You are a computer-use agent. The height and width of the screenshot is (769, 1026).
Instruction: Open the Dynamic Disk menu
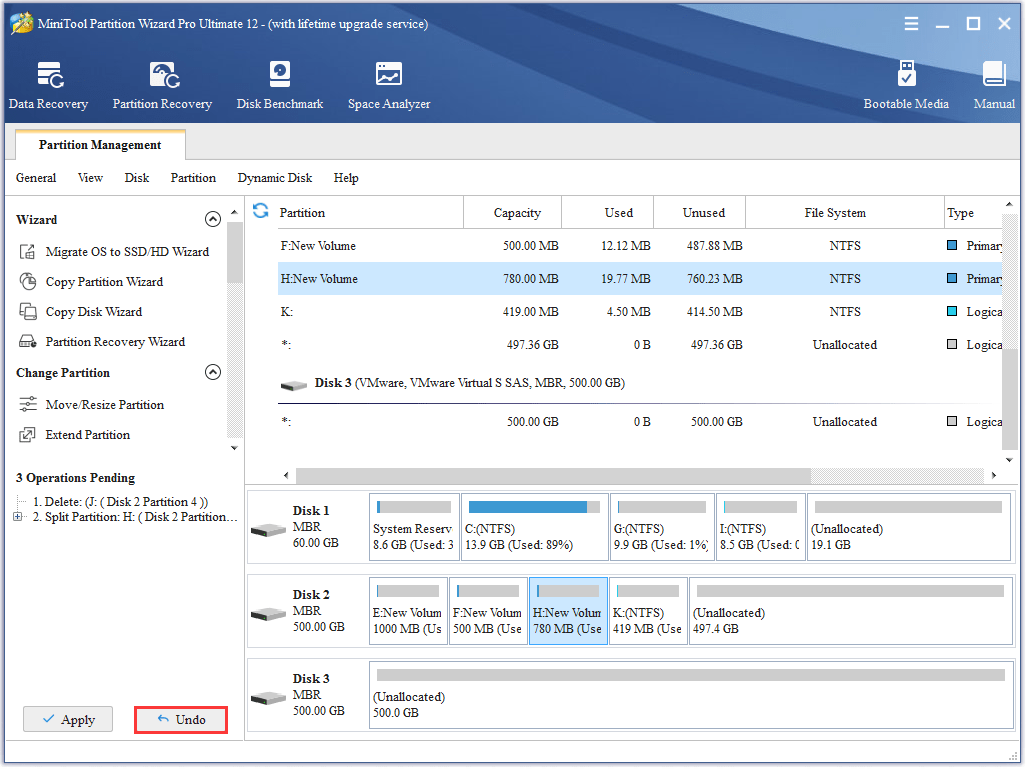[x=274, y=177]
